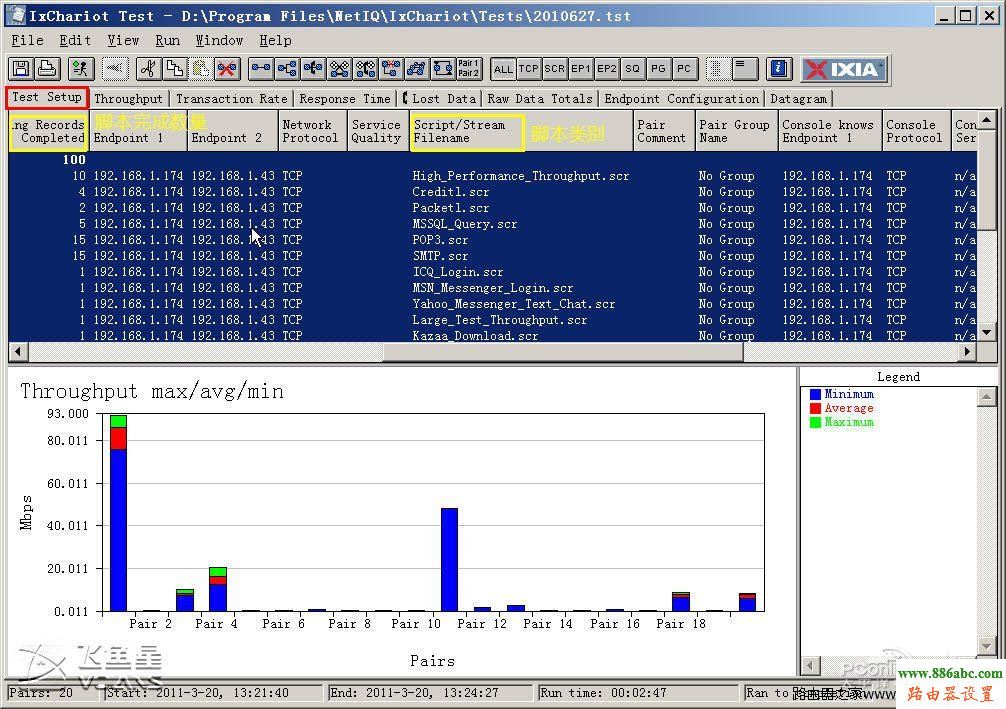Toggle the SCR script grouping button
The image size is (1006, 709).
[554, 69]
